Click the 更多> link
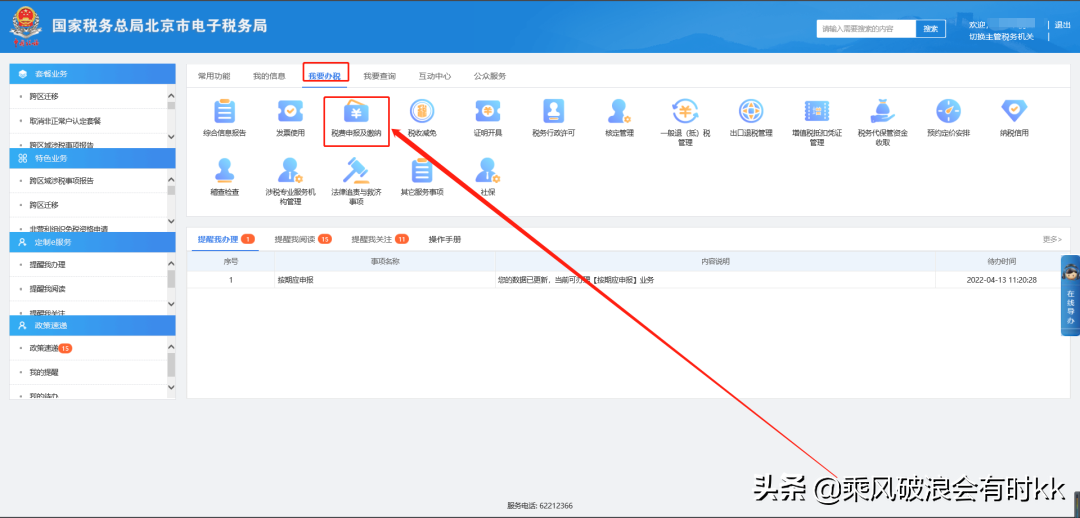The height and width of the screenshot is (518, 1080). [x=1052, y=239]
